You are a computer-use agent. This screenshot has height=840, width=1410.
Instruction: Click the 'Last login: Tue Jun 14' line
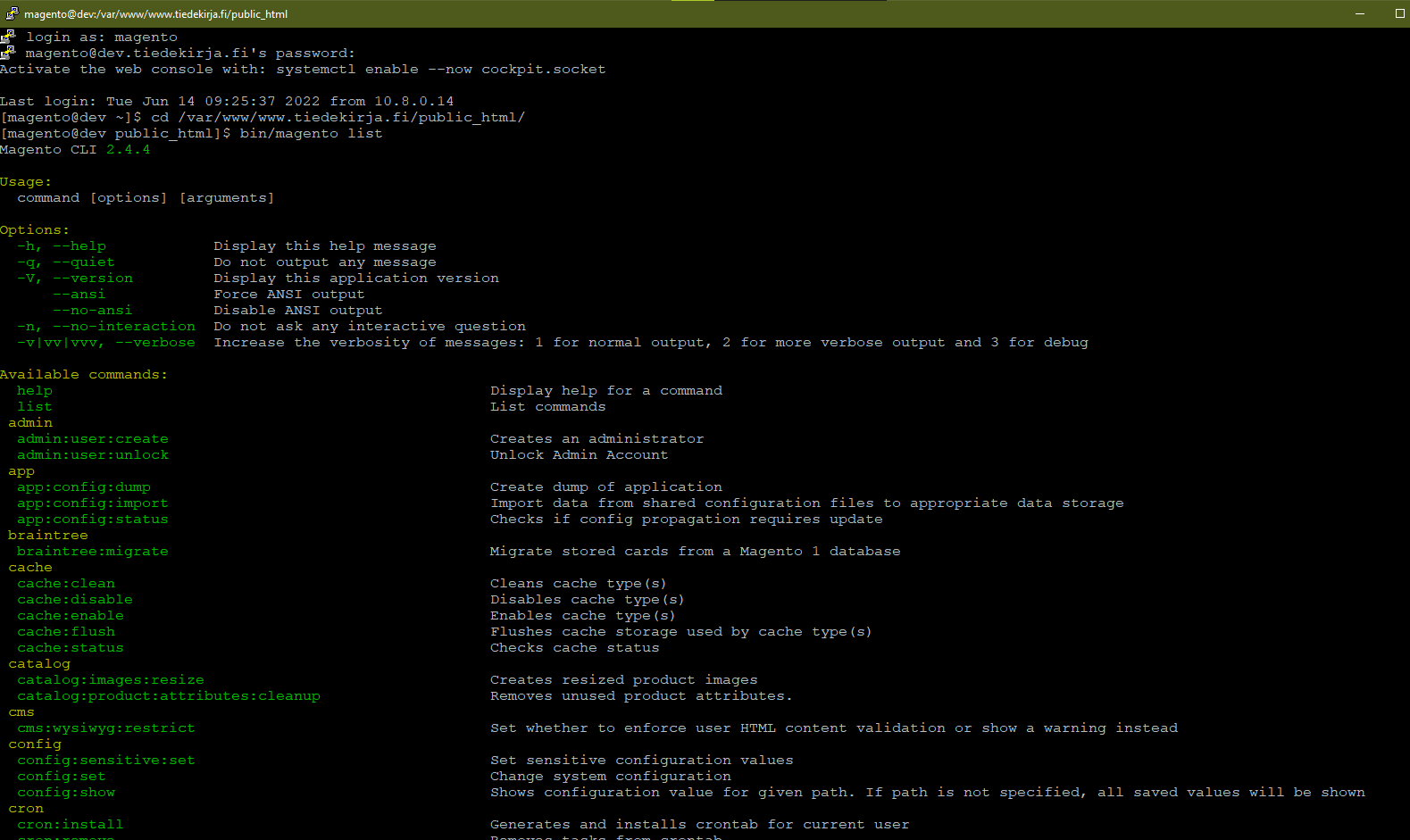[227, 102]
